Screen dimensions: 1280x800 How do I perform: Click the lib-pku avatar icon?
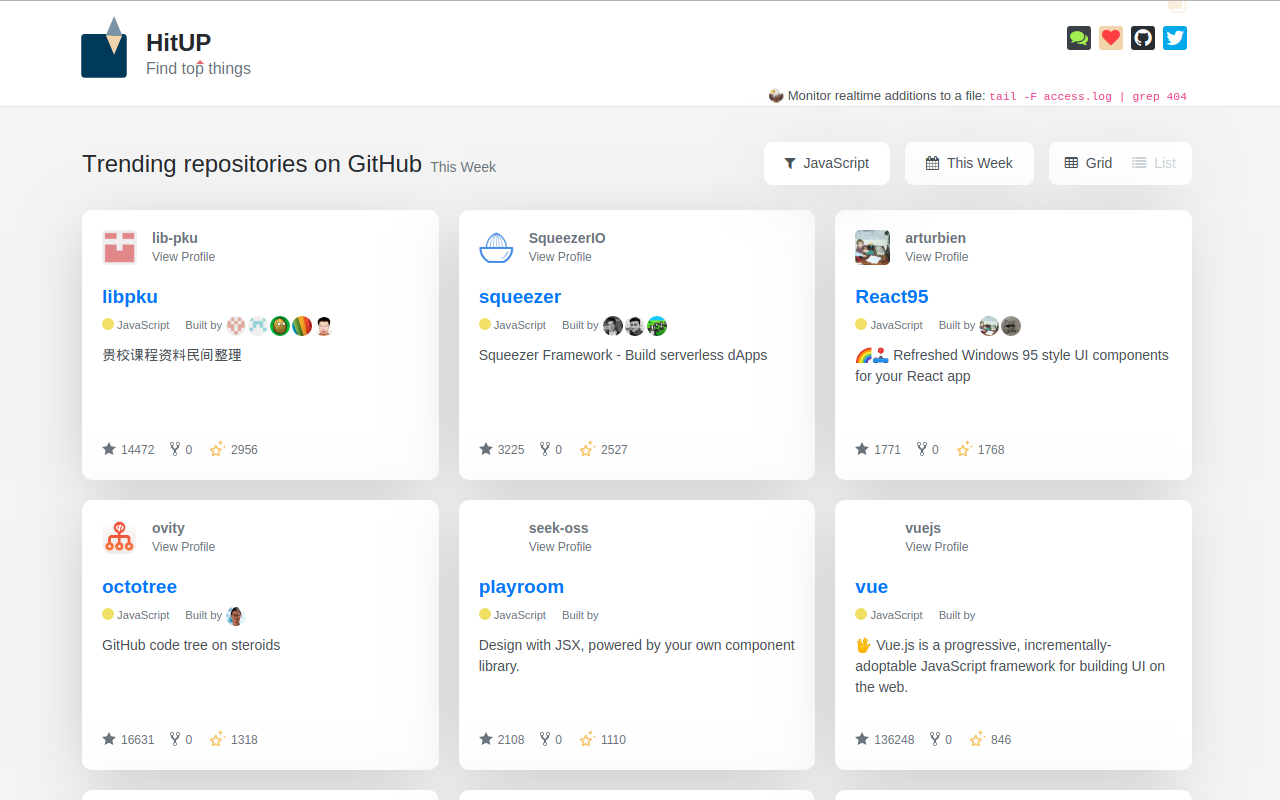click(x=119, y=247)
